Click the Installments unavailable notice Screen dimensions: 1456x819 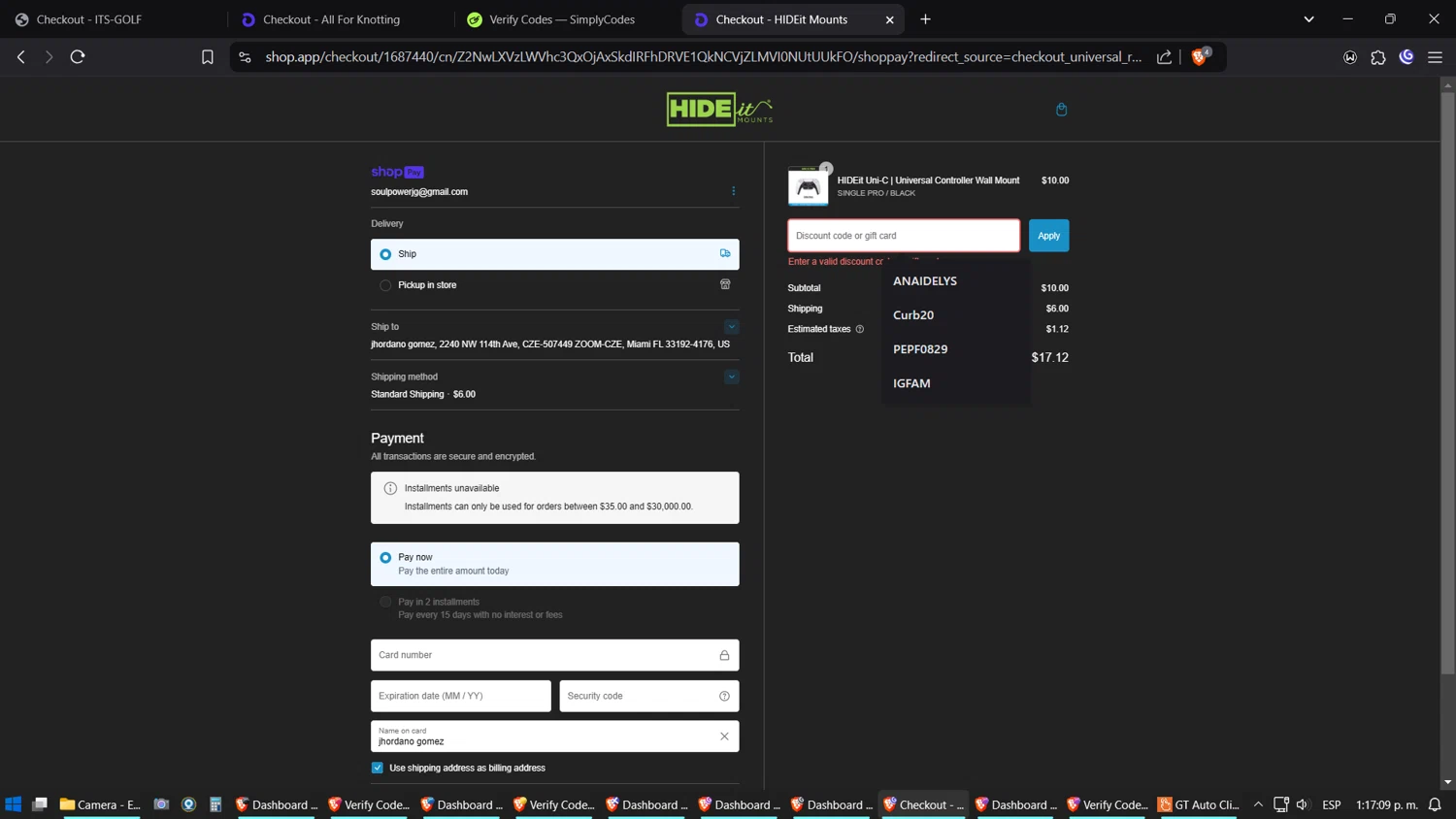click(555, 498)
